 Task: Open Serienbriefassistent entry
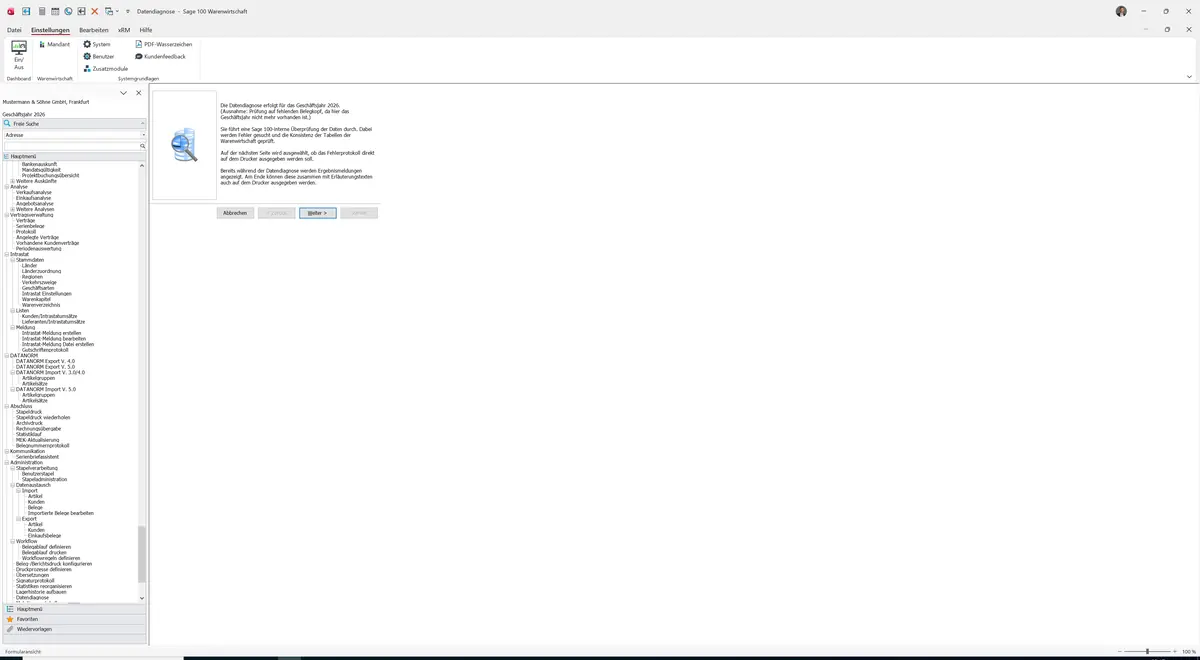pos(37,457)
